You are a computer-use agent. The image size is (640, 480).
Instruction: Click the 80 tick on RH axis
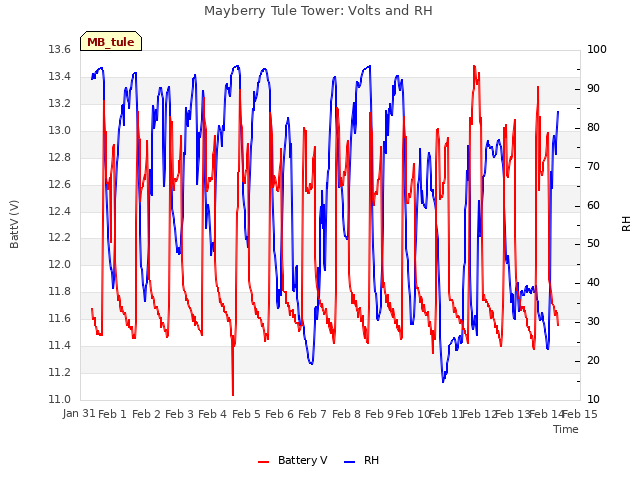(593, 128)
